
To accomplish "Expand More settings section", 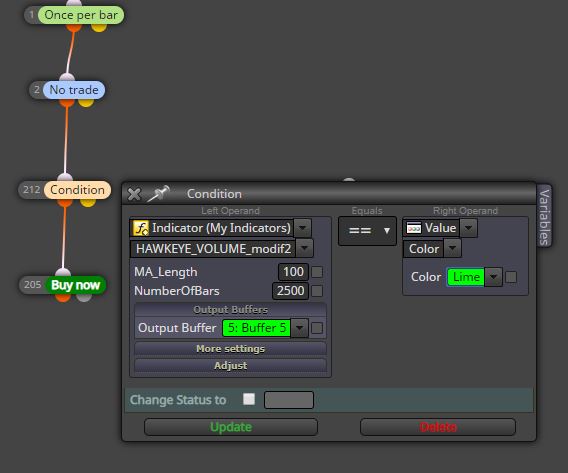I will (x=230, y=349).
